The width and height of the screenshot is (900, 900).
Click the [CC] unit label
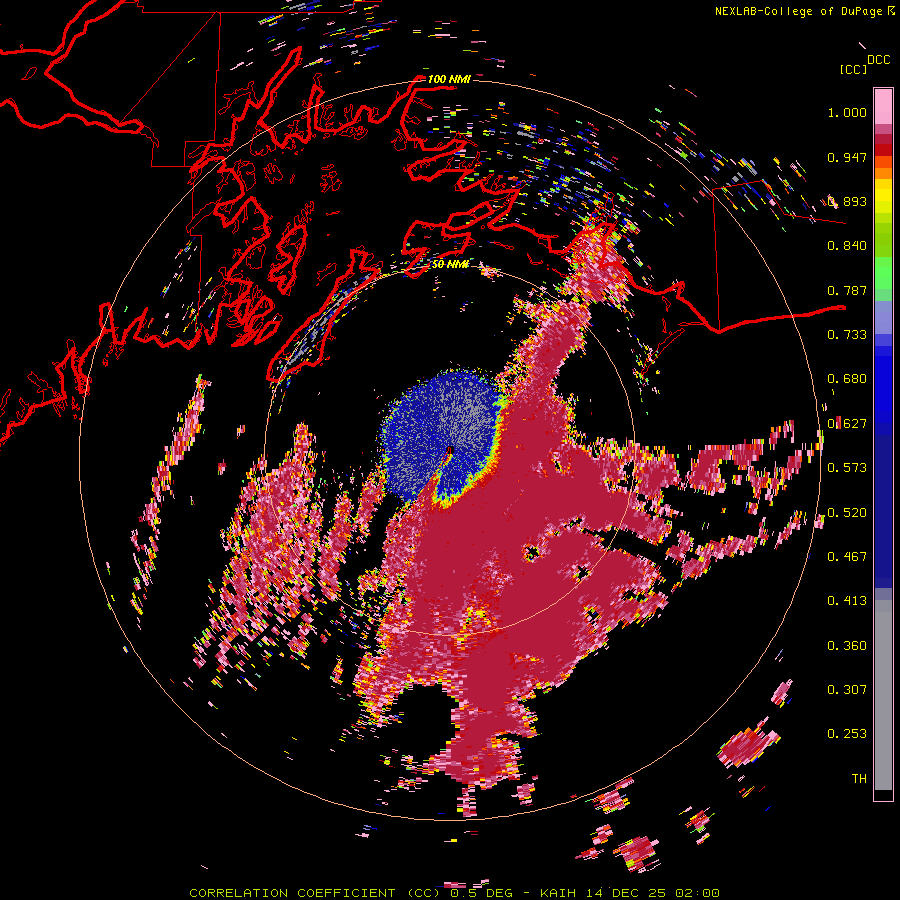853,69
